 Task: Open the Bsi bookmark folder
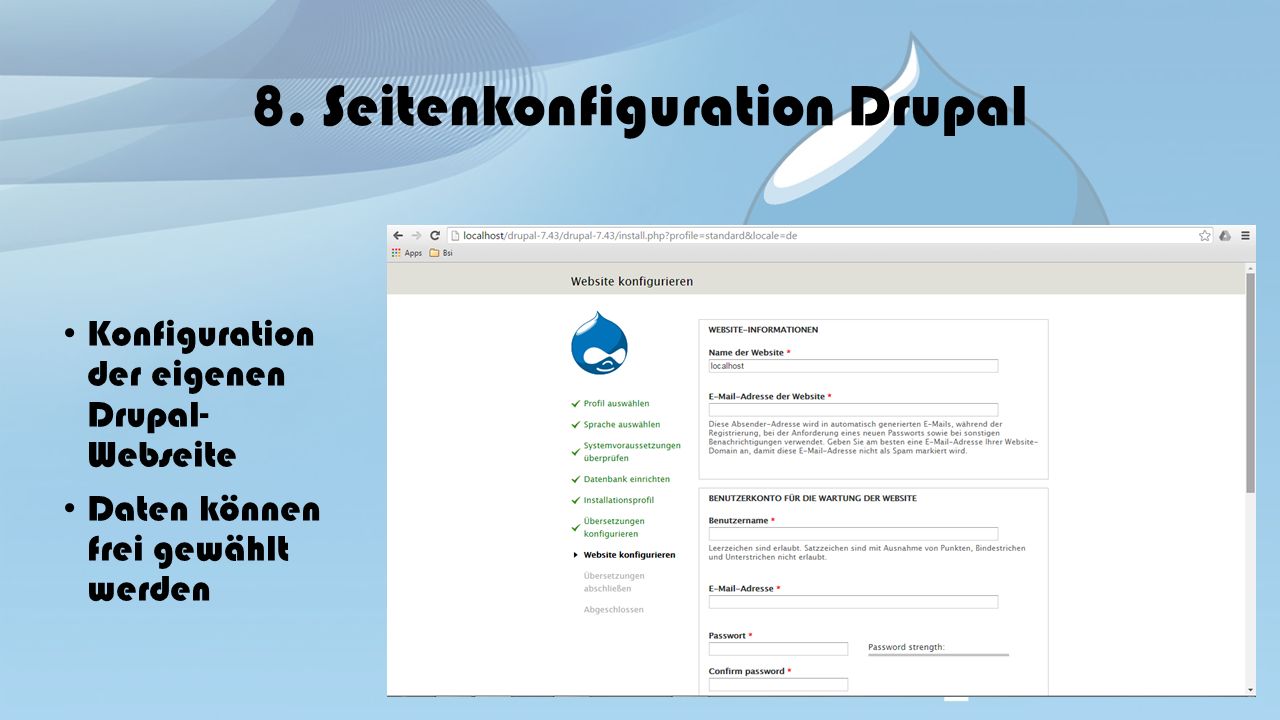pos(441,253)
